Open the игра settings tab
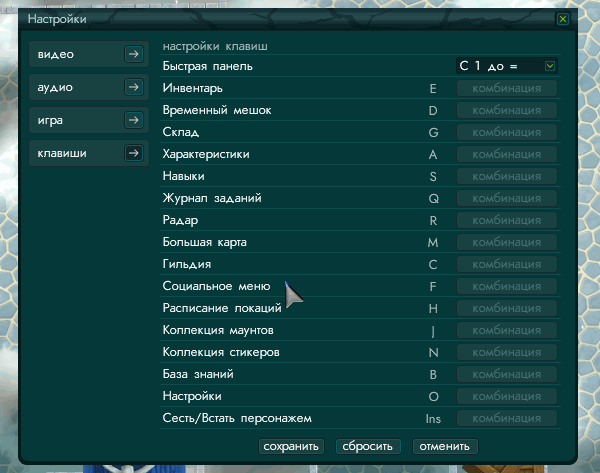Viewport: 600px width, 473px height. point(89,120)
